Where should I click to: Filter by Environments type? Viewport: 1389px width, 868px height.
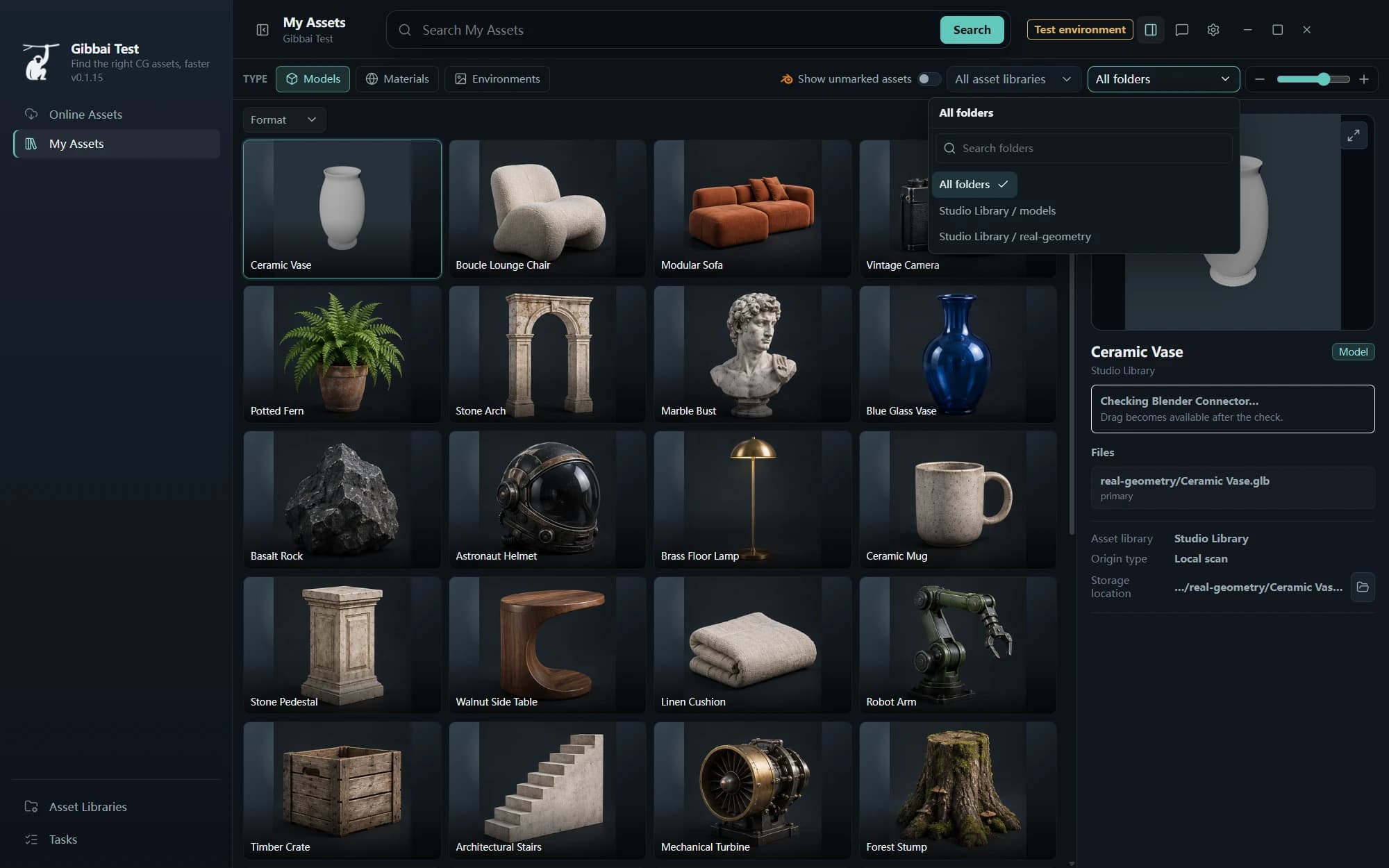click(x=497, y=79)
